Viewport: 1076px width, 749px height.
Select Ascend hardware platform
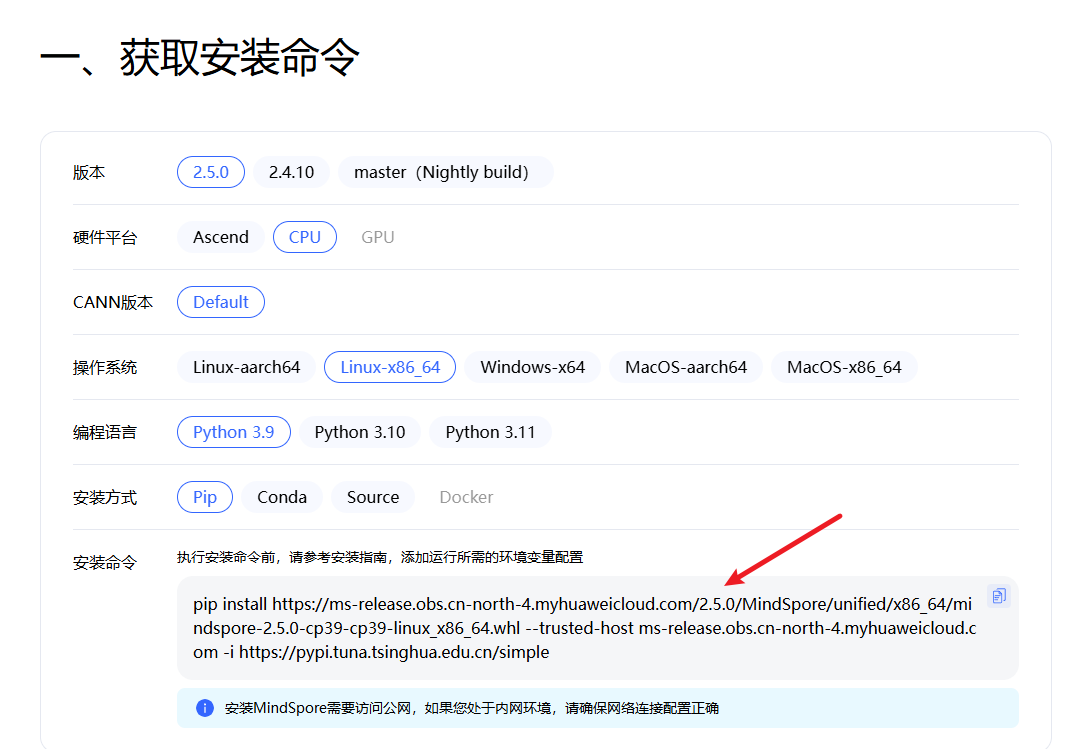(x=221, y=237)
